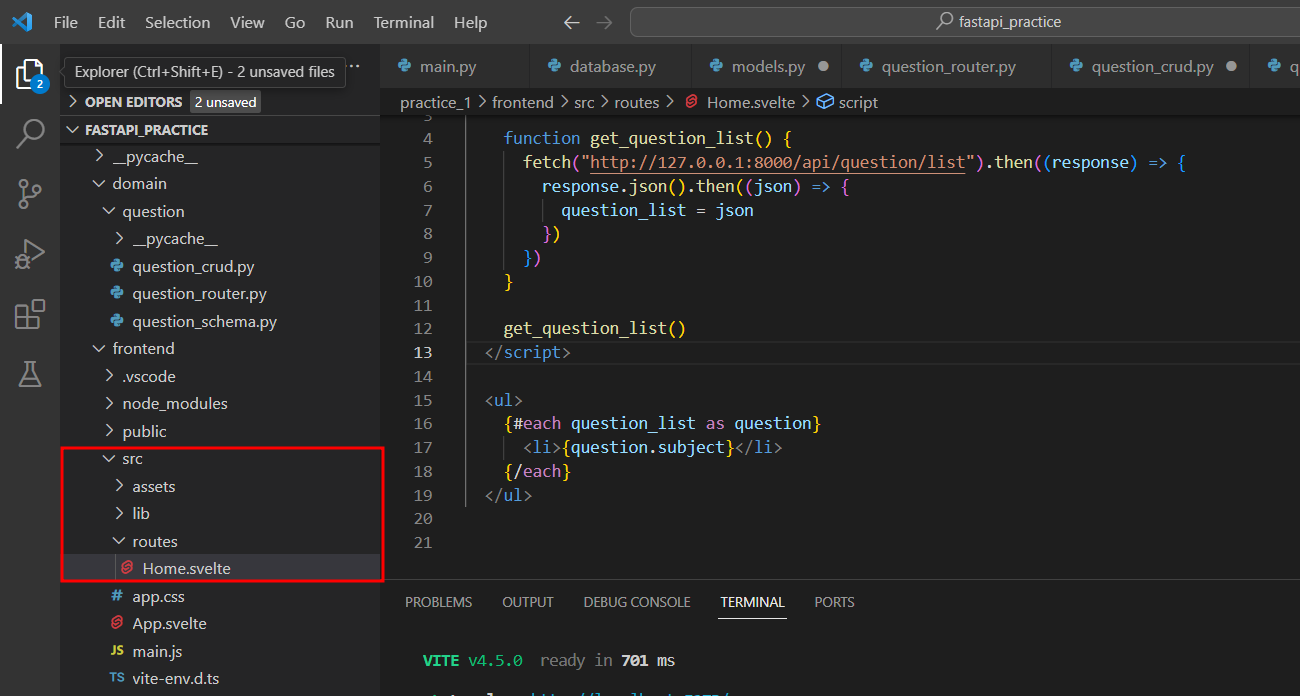This screenshot has height=696, width=1300.
Task: Switch to the PROBLEMS panel tab
Action: pyautogui.click(x=438, y=602)
